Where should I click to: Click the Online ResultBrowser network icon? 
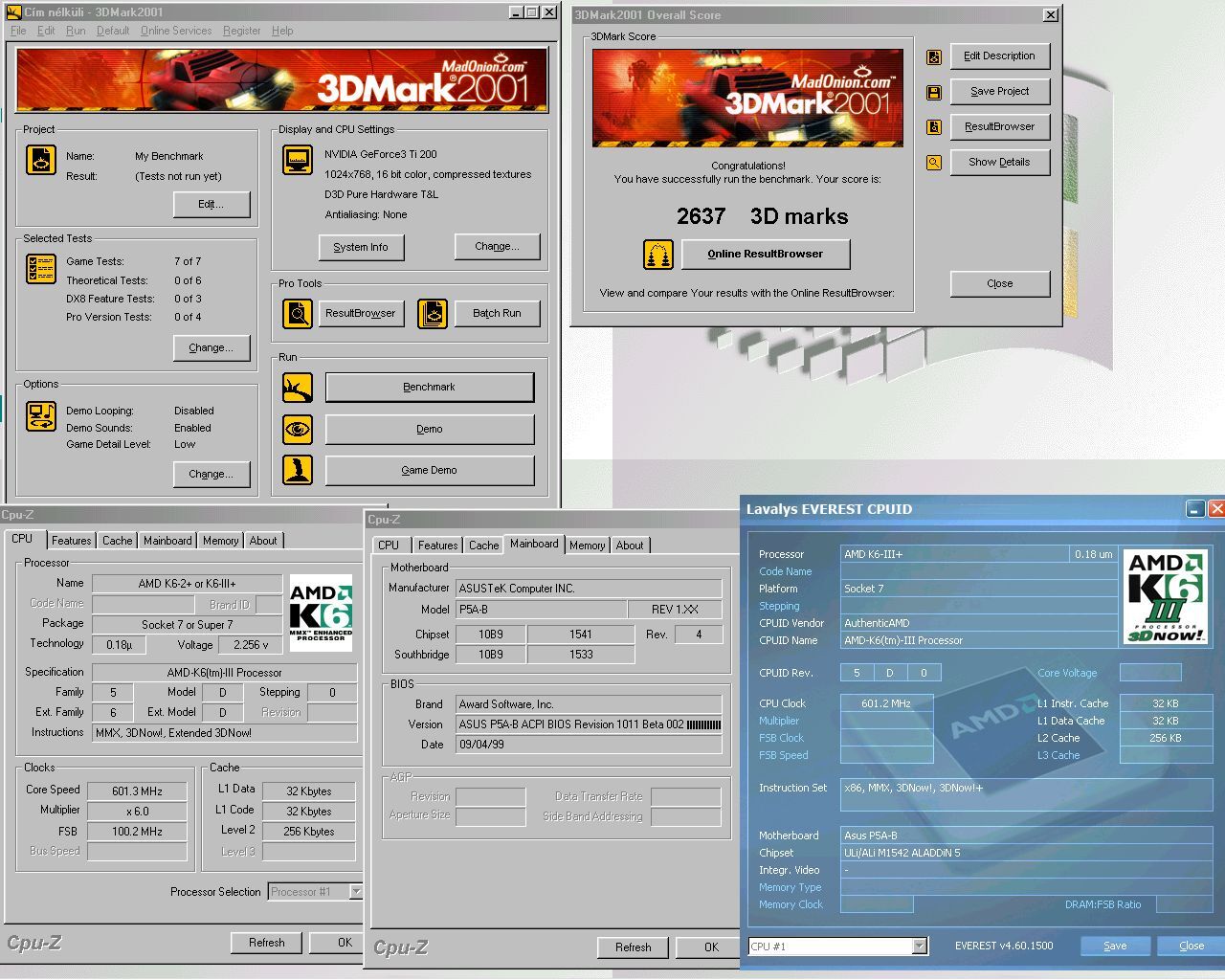tap(658, 255)
